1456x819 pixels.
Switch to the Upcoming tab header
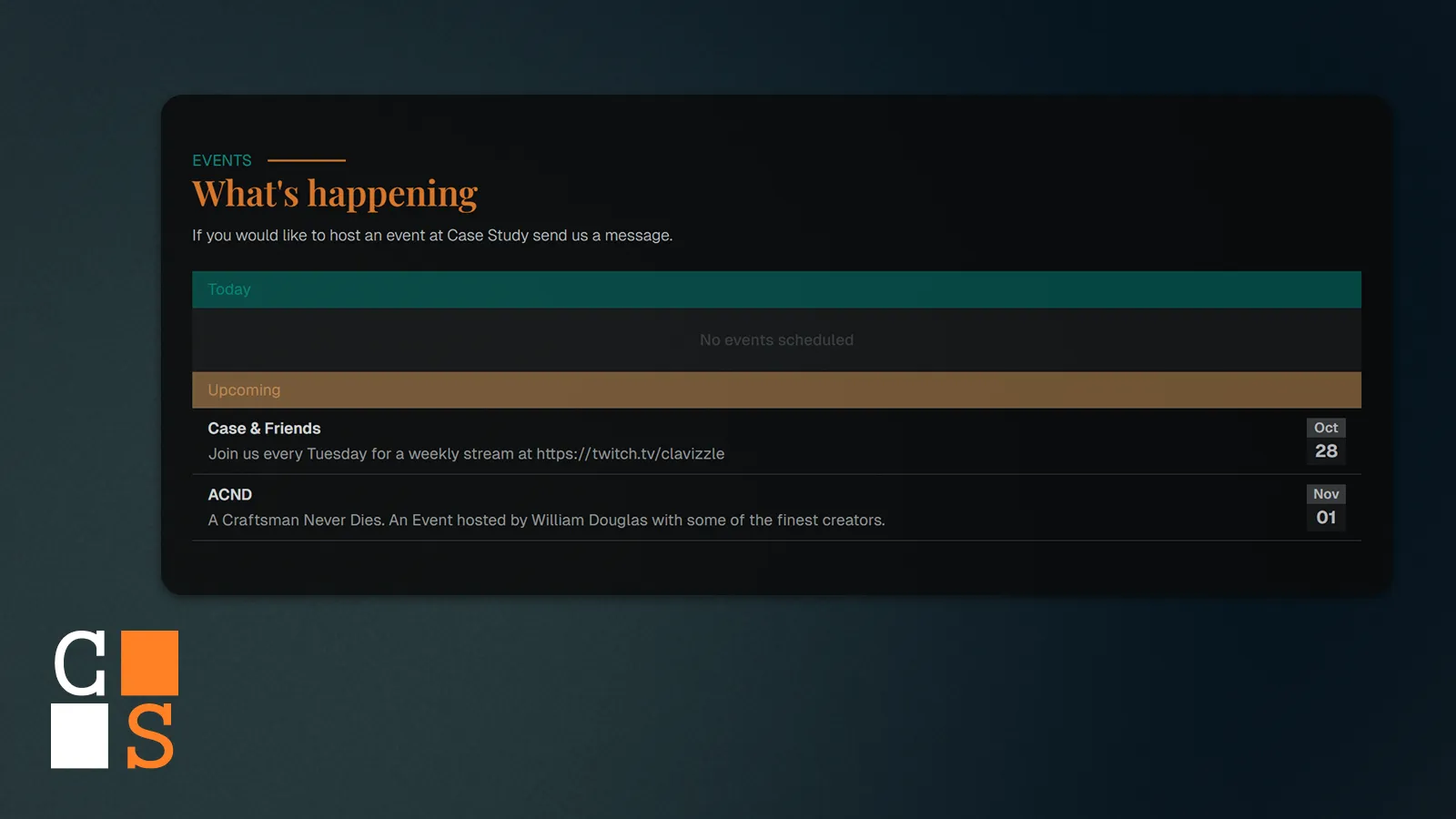pyautogui.click(x=243, y=389)
